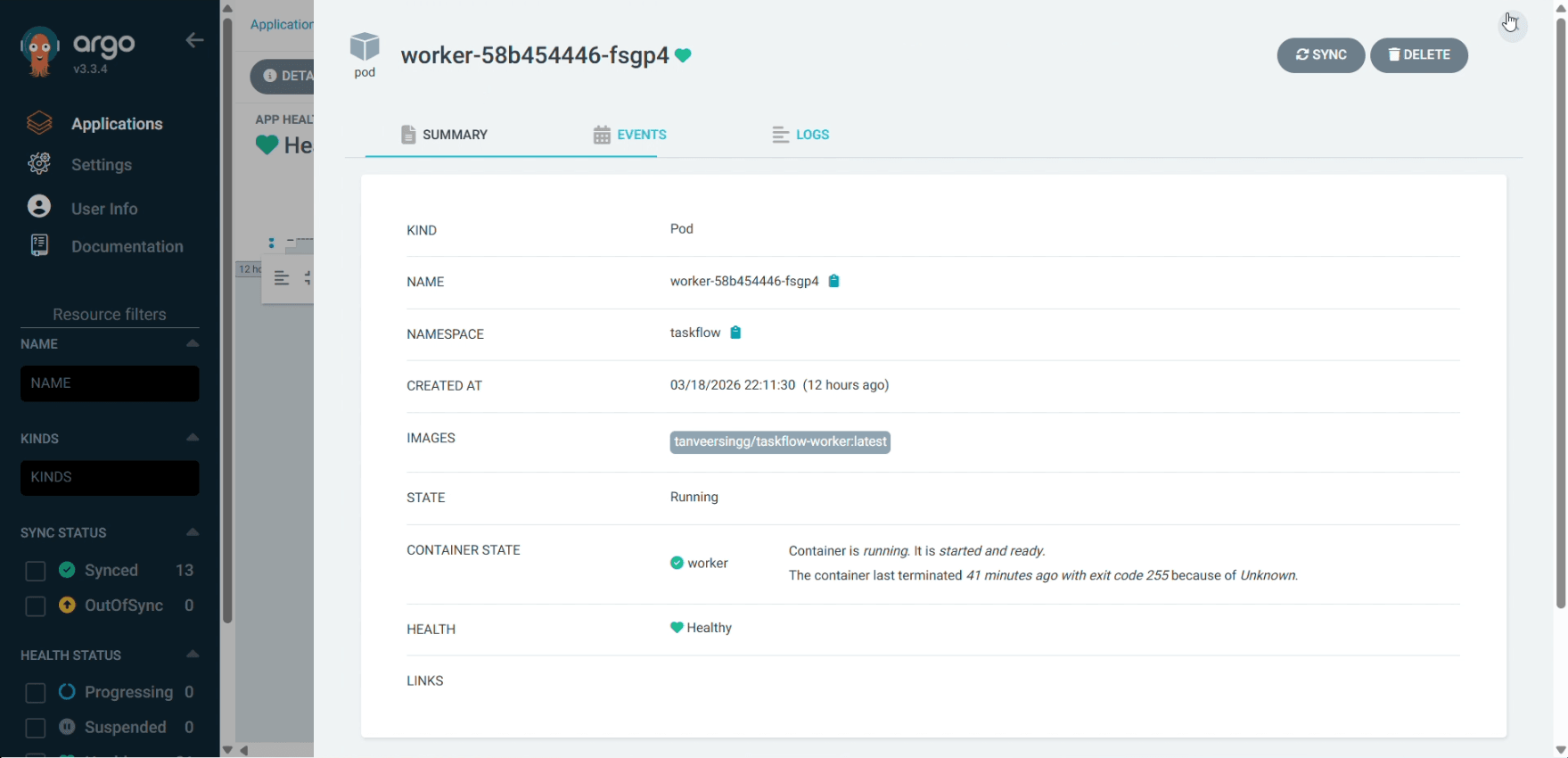This screenshot has height=758, width=1568.
Task: Click the partially hidden DETAILS button
Action: pyautogui.click(x=282, y=76)
